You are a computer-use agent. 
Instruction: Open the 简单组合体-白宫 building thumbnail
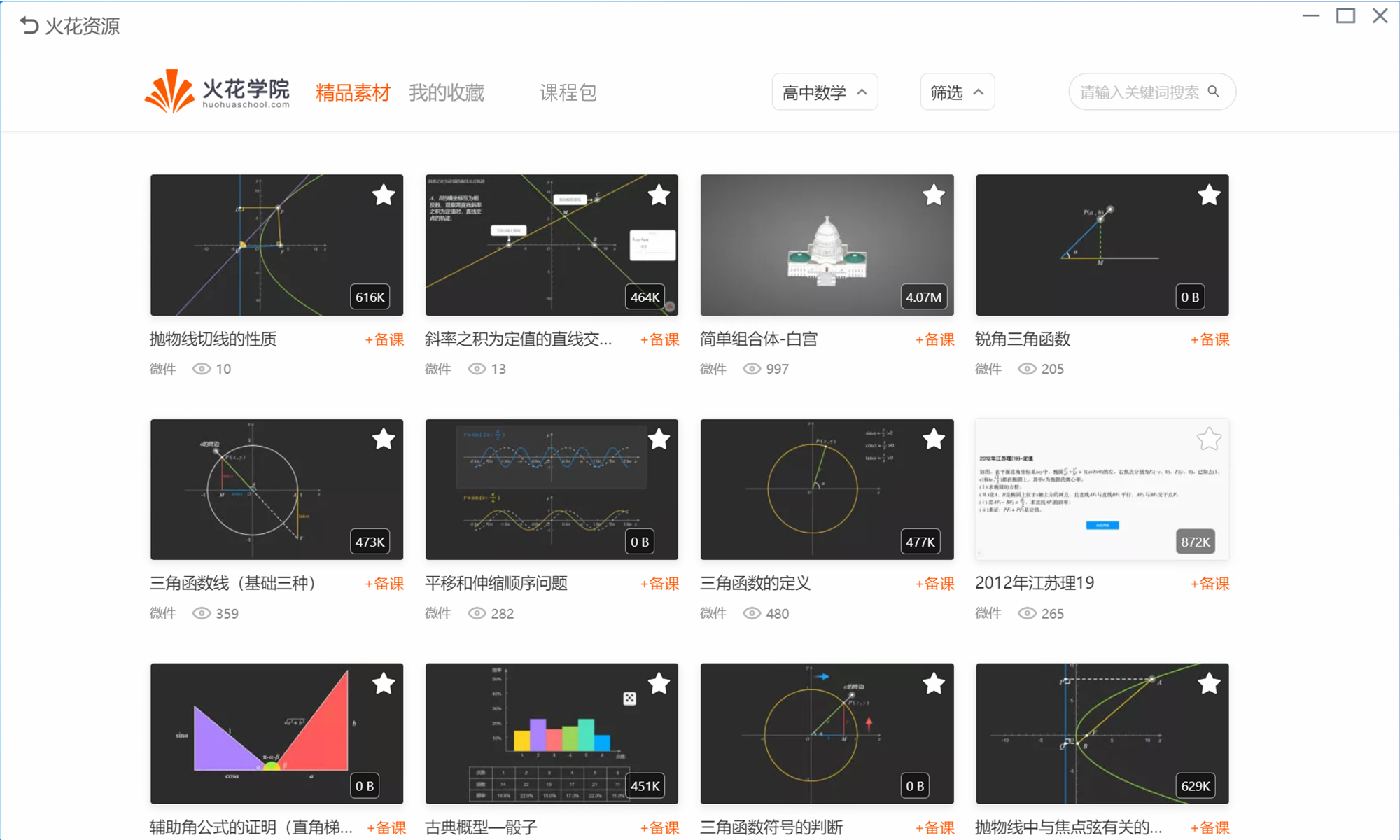[827, 245]
